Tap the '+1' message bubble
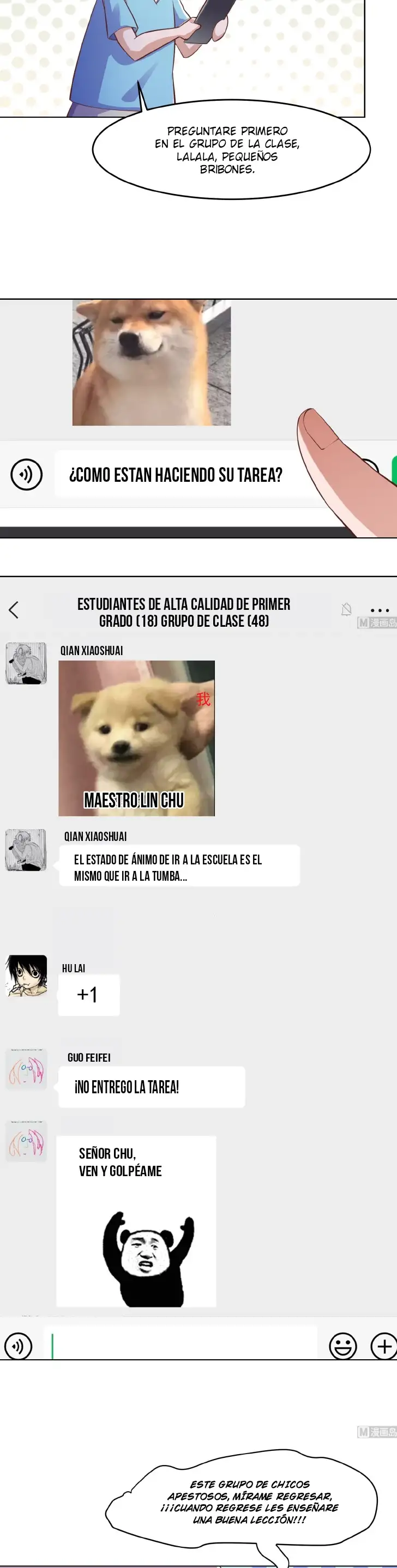Screen dimensions: 397x1568 tap(89, 995)
